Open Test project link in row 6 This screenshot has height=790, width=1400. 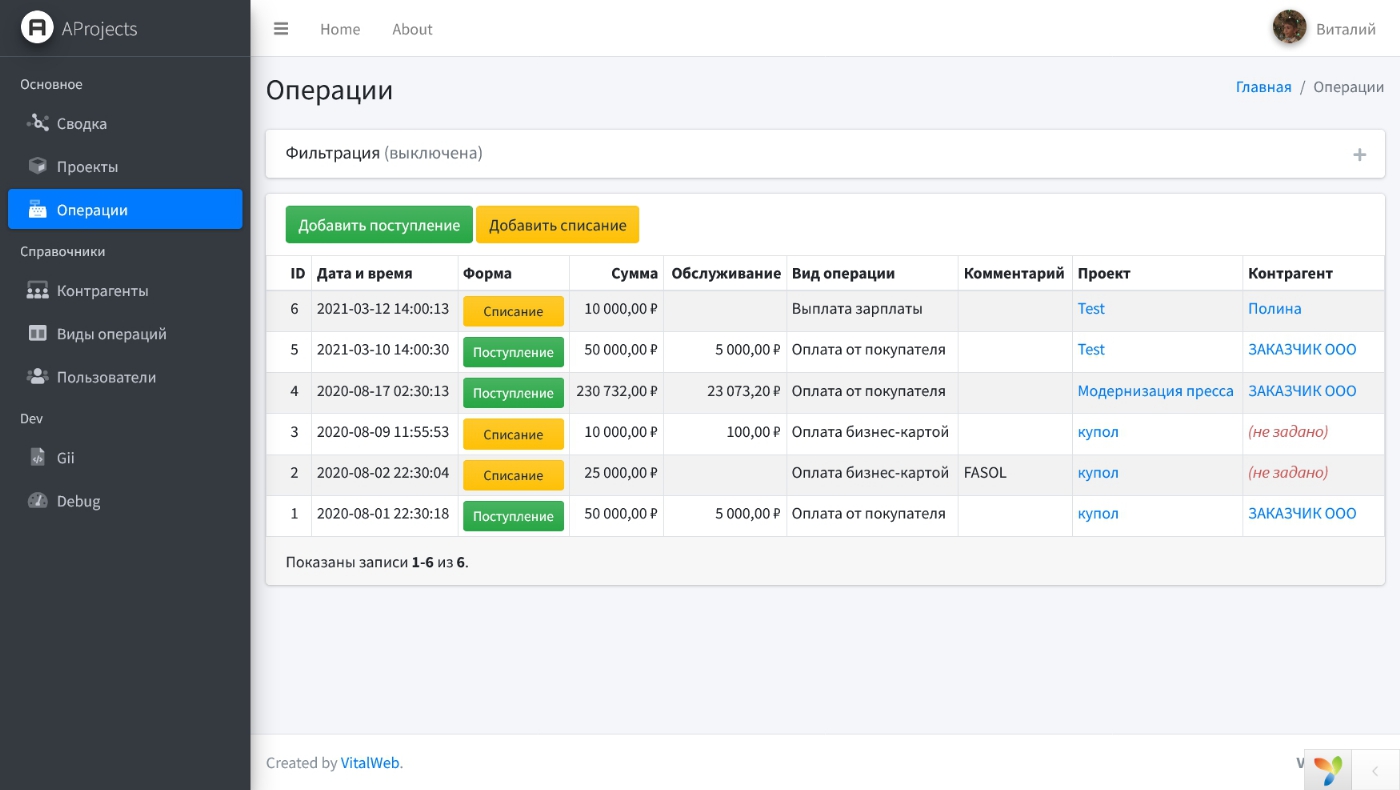pyautogui.click(x=1091, y=308)
